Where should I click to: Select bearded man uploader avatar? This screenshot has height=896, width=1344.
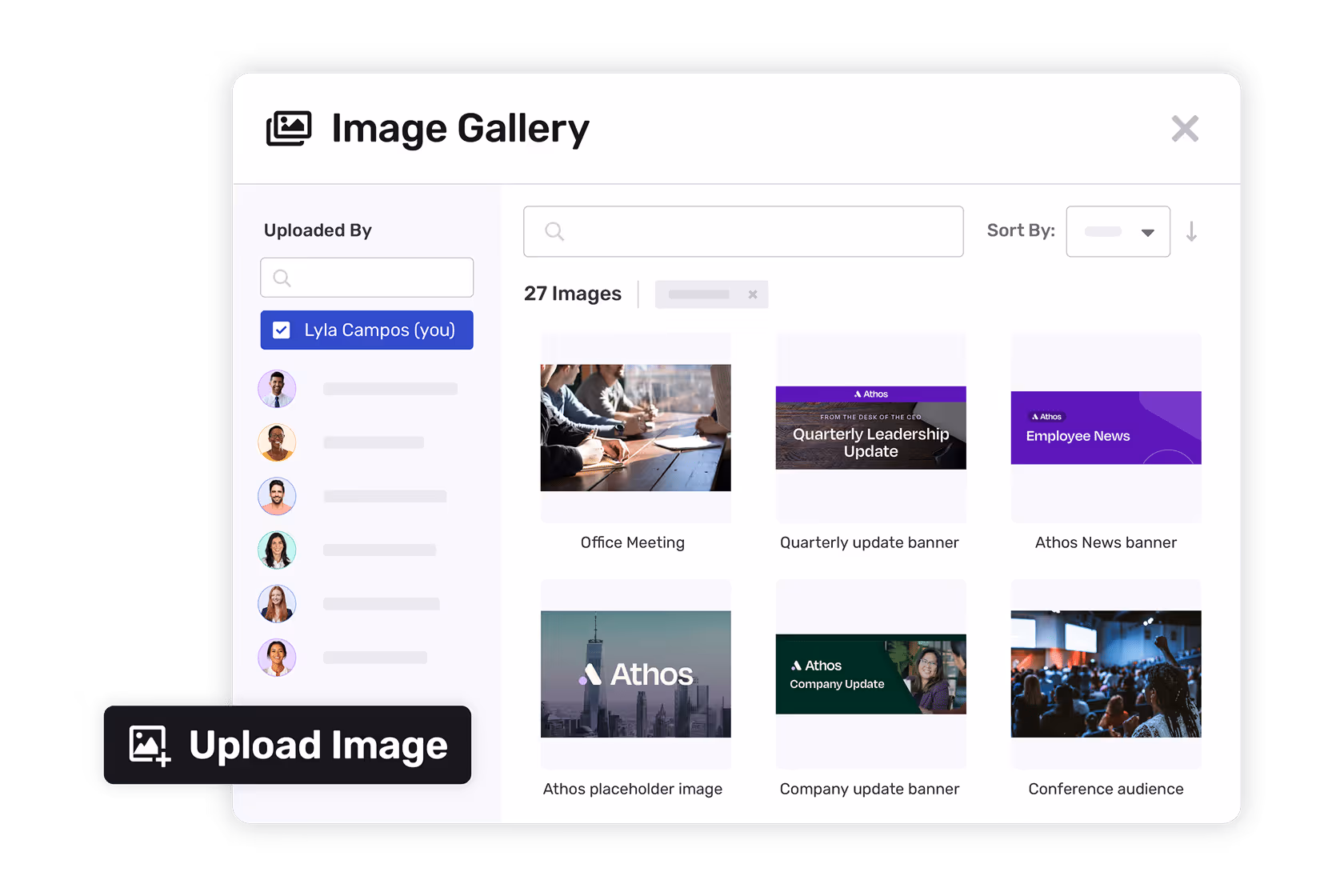click(x=277, y=496)
